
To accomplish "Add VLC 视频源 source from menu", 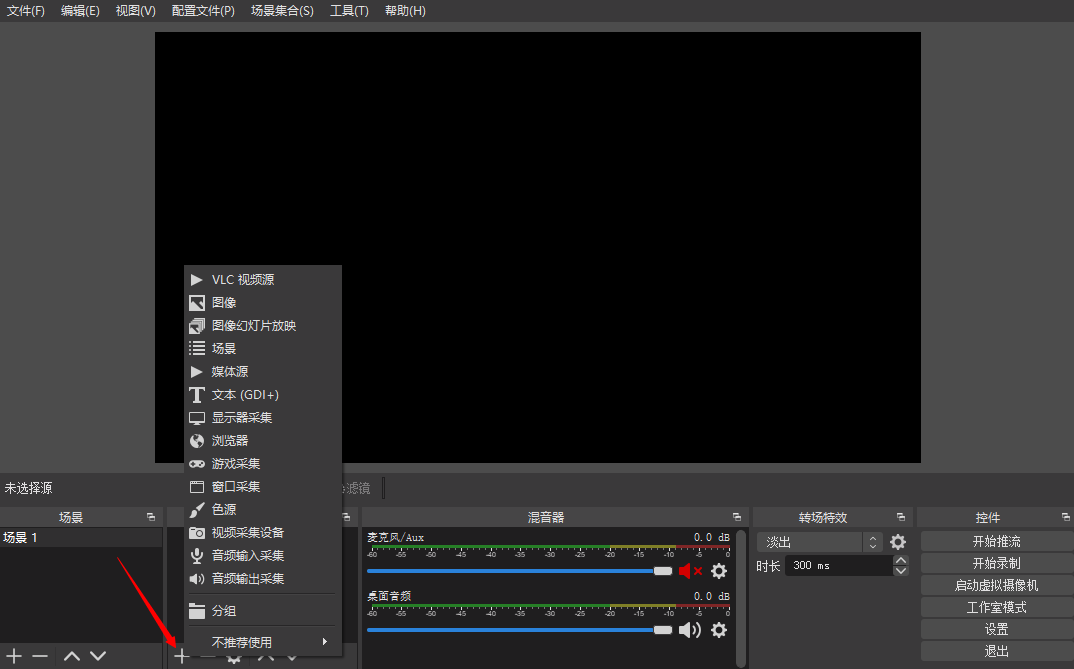I will (x=263, y=279).
